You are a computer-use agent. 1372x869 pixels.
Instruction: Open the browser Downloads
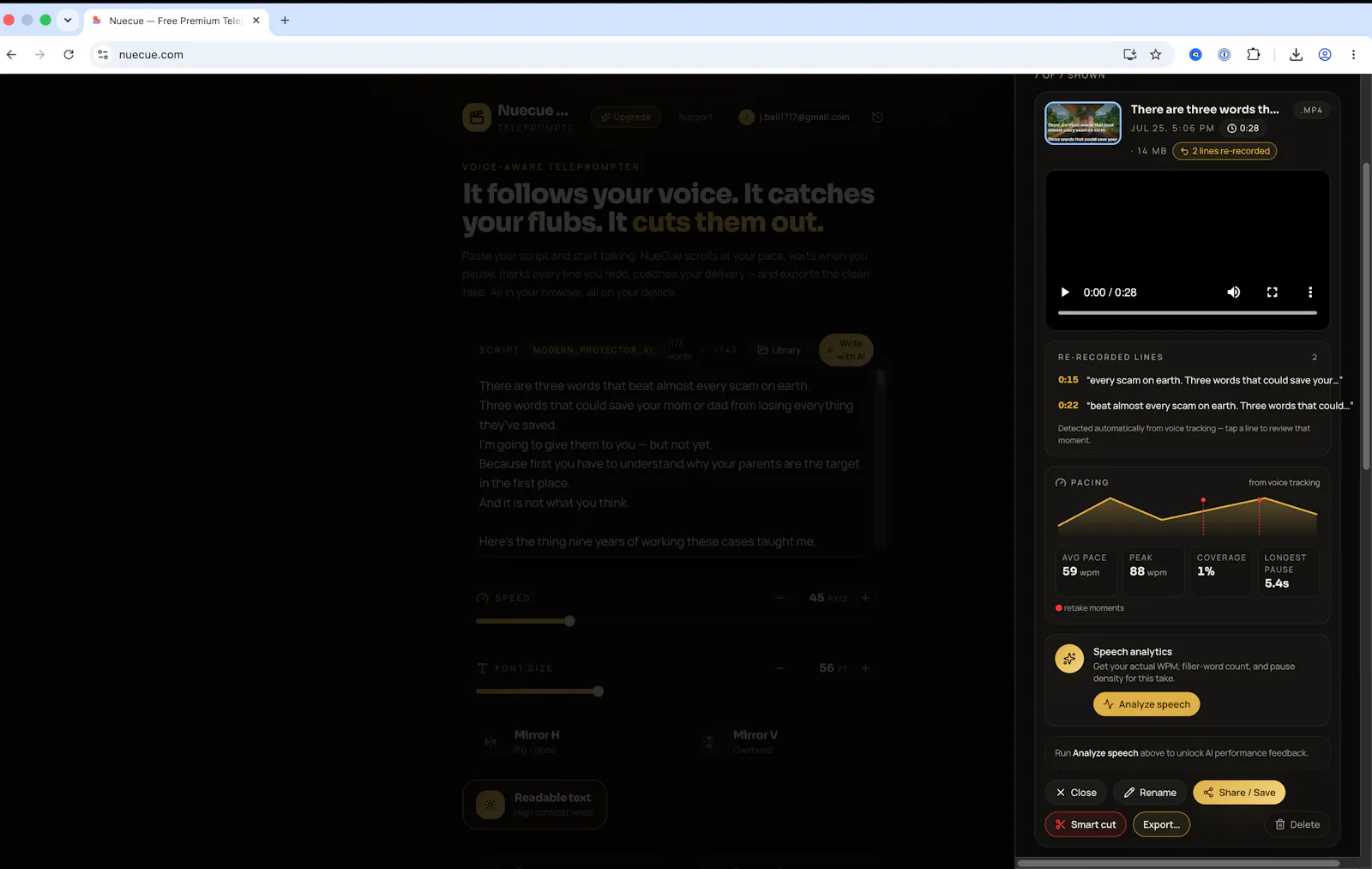(1296, 54)
